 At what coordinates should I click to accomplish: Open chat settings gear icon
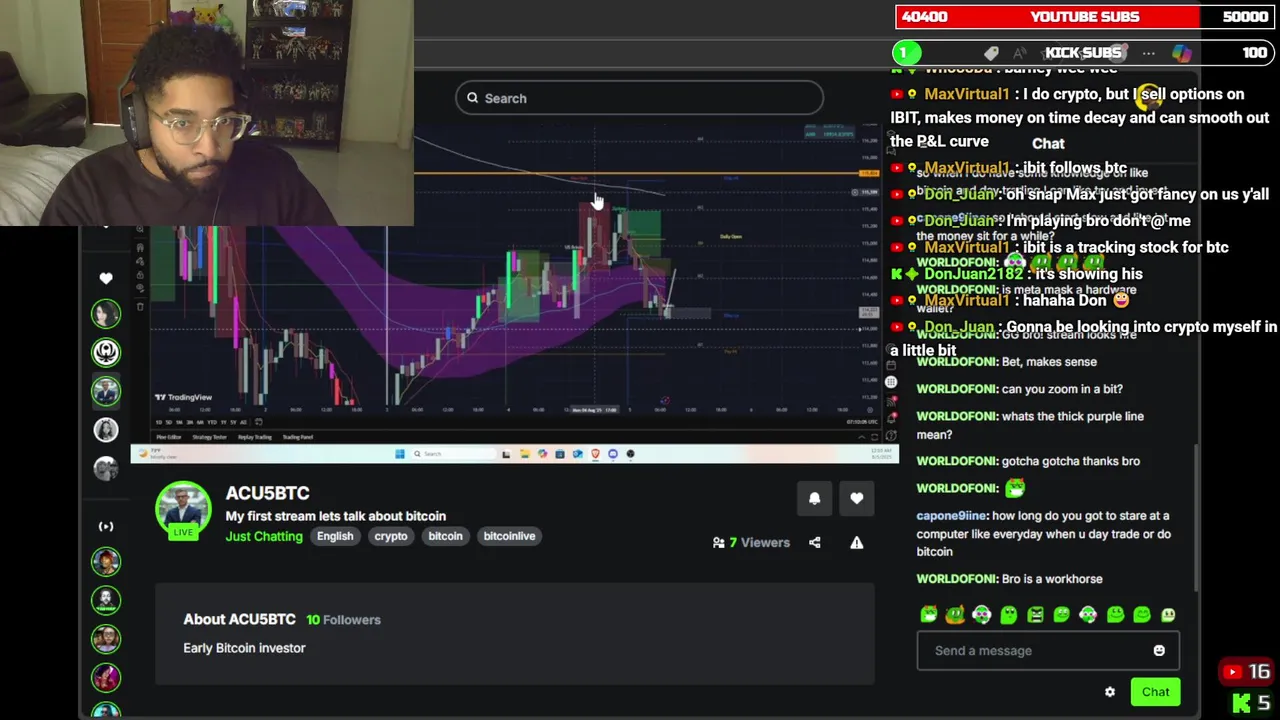click(1110, 692)
